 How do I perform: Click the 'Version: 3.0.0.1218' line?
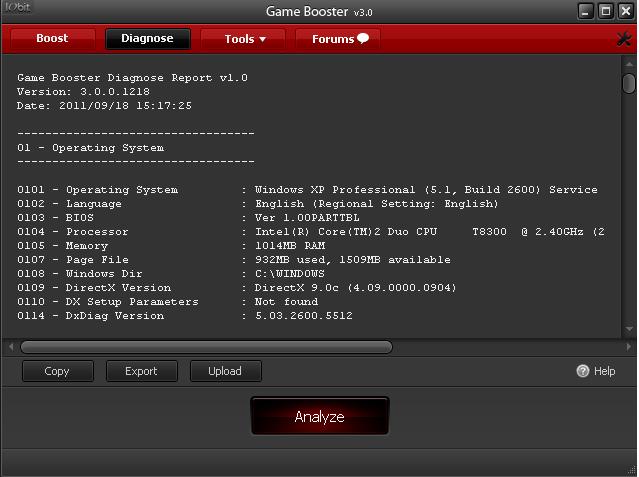click(83, 92)
